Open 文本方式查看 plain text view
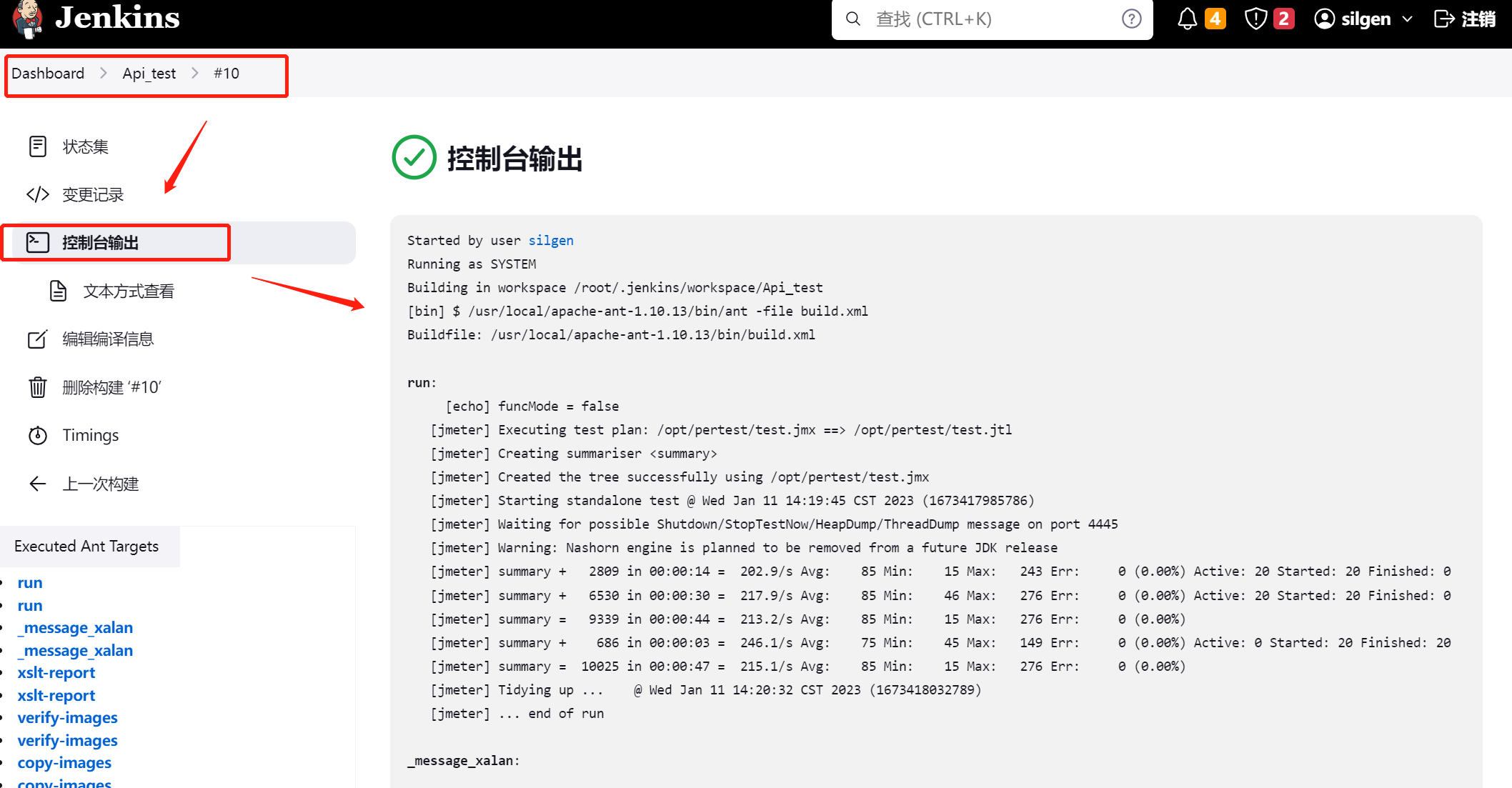This screenshot has height=788, width=1512. coord(129,291)
